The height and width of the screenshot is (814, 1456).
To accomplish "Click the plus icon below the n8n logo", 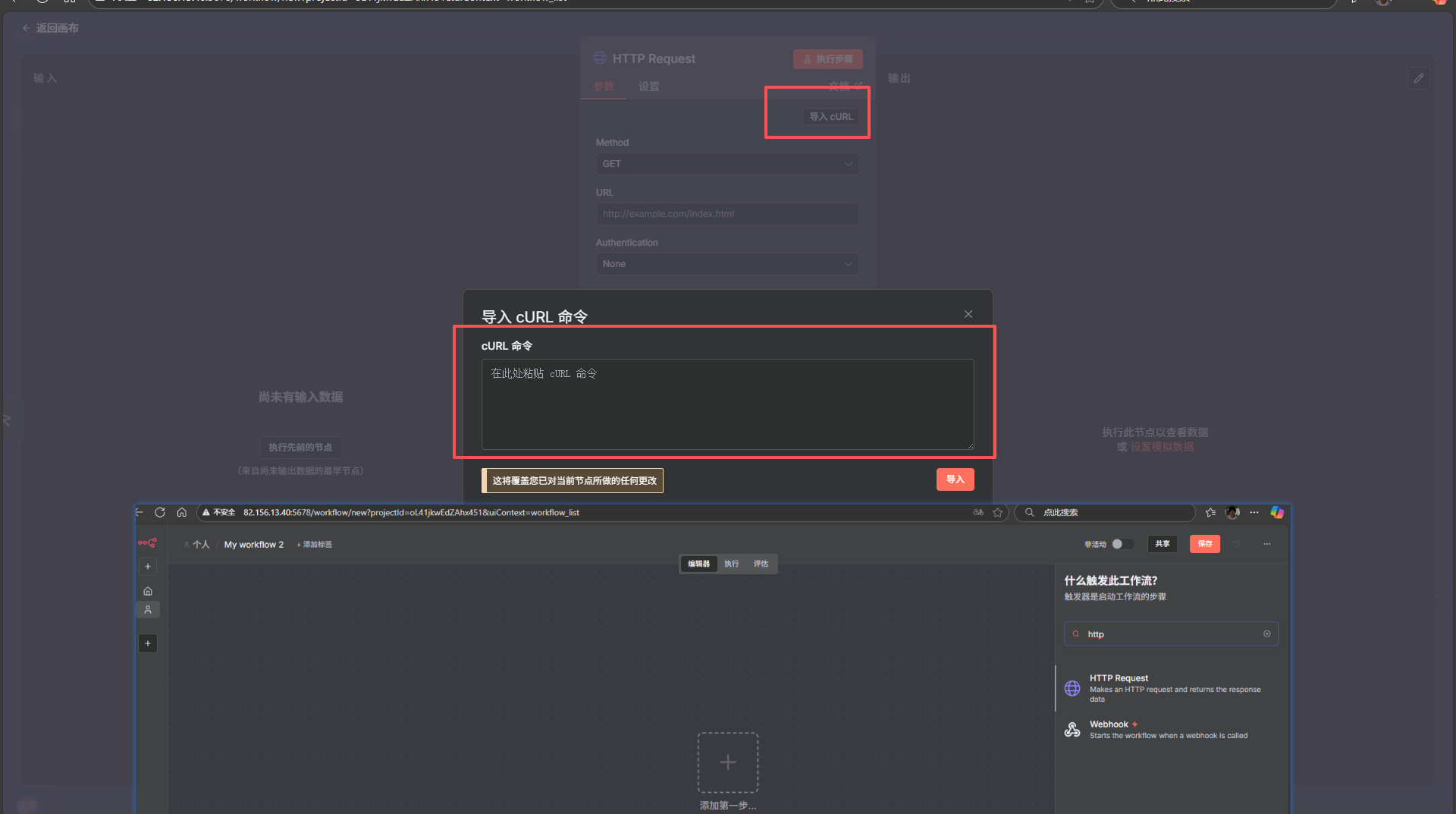I will tap(148, 567).
